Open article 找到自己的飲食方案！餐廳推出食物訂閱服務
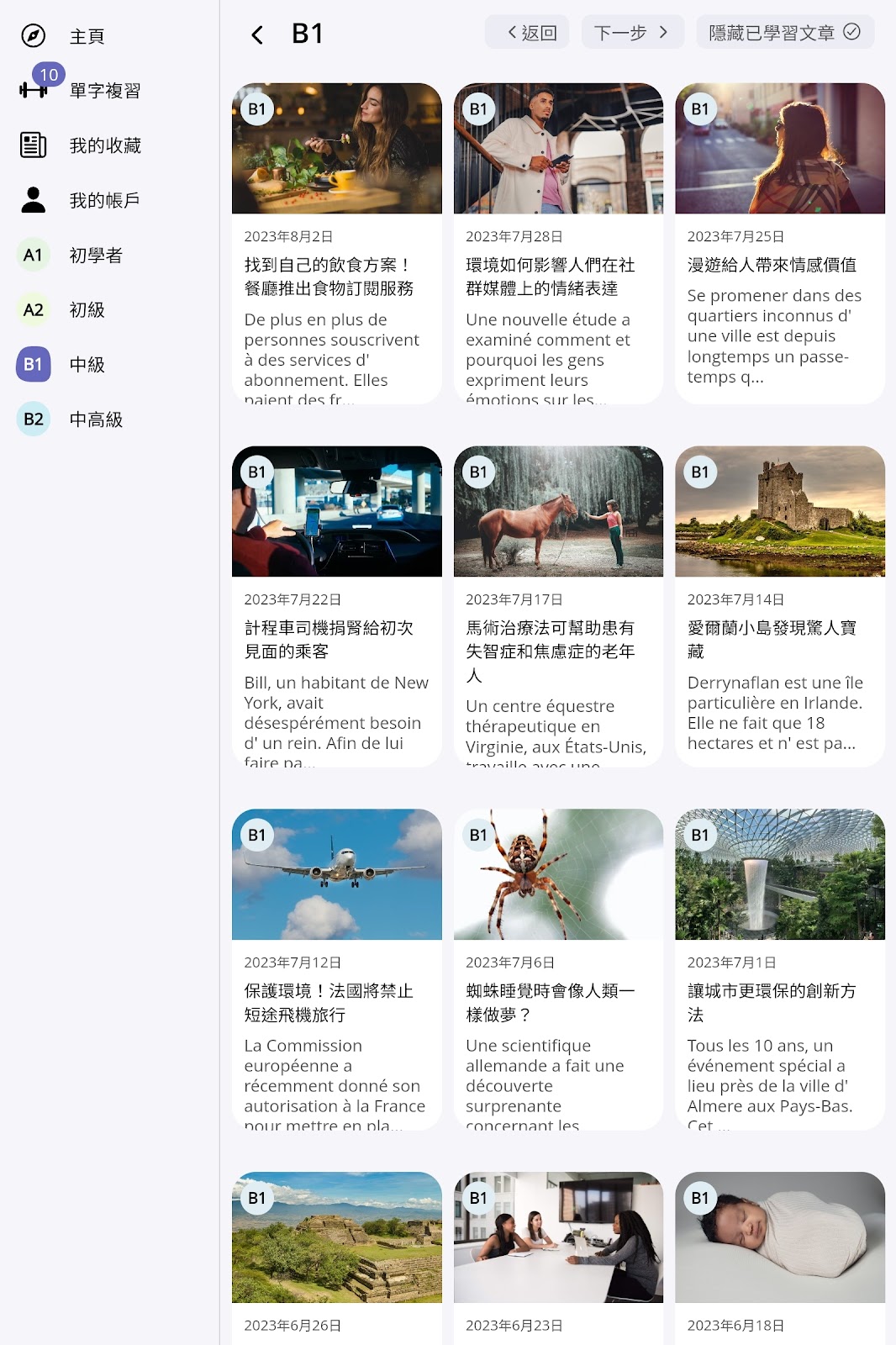 click(329, 277)
